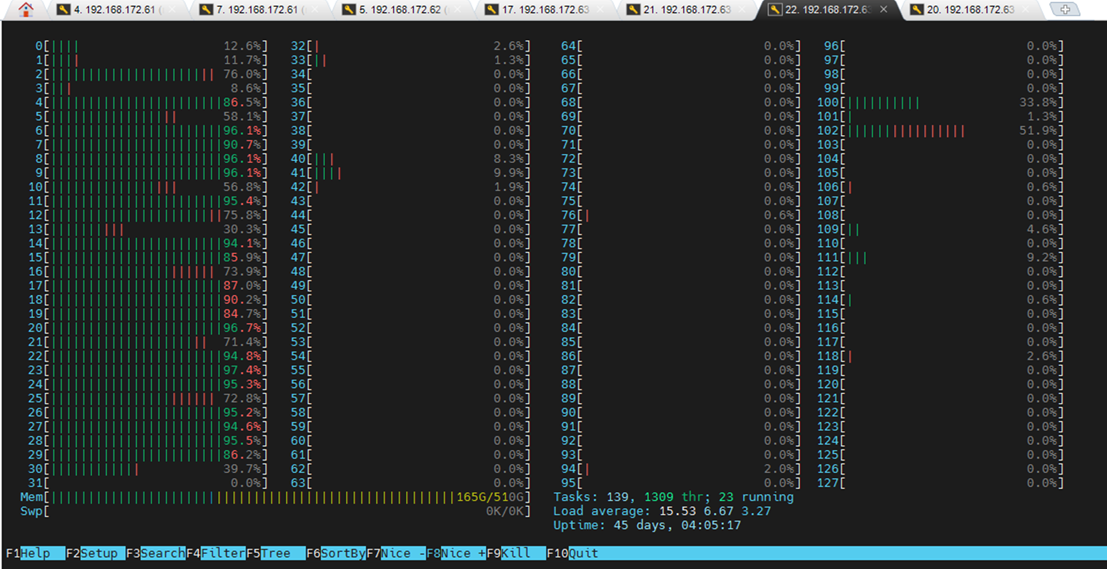Image resolution: width=1107 pixels, height=569 pixels.
Task: Click the Swp usage bar showing 0K/0K
Action: [275, 512]
